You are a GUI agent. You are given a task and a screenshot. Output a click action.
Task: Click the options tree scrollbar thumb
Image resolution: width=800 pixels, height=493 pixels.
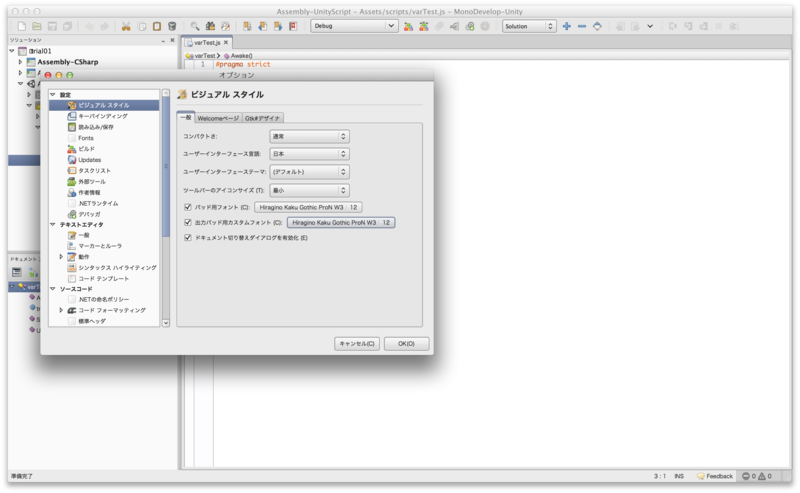(x=166, y=167)
